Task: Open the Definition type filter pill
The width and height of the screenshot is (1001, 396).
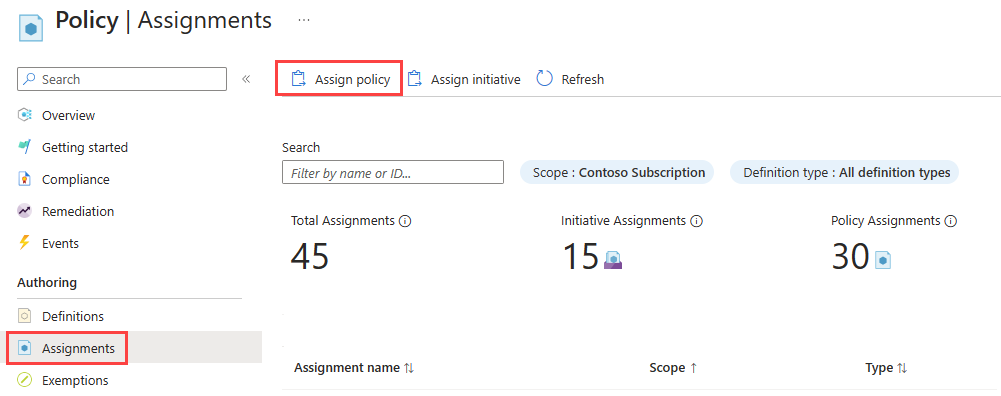Action: 844,172
